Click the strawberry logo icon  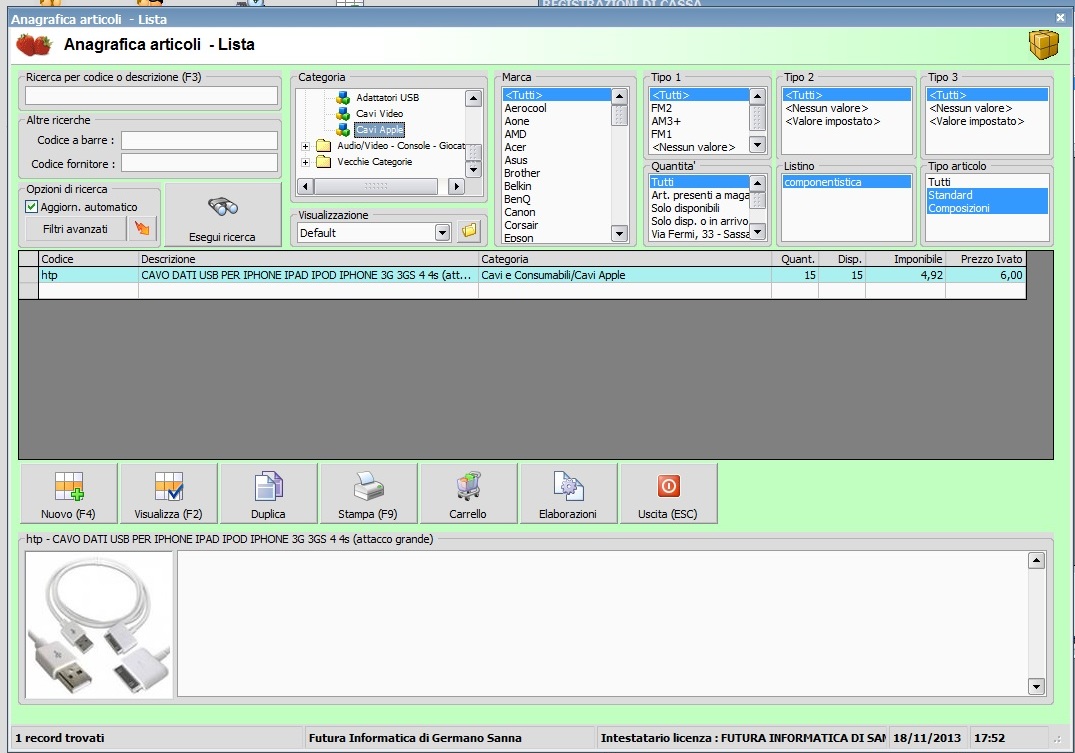point(34,45)
